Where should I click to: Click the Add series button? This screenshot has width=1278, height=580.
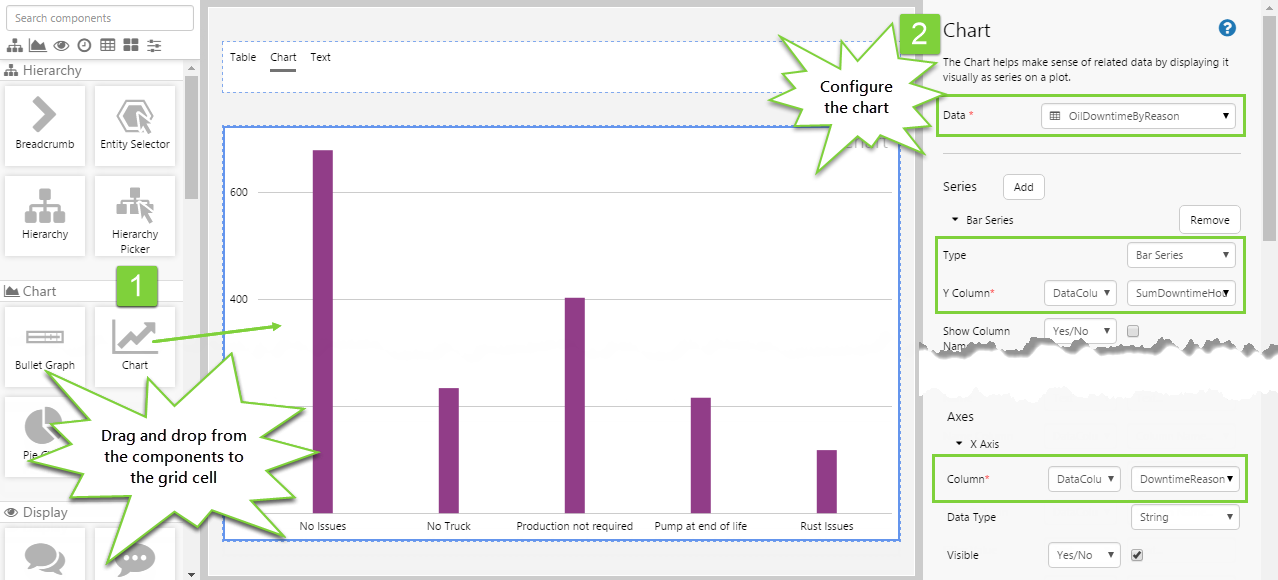(x=1024, y=187)
